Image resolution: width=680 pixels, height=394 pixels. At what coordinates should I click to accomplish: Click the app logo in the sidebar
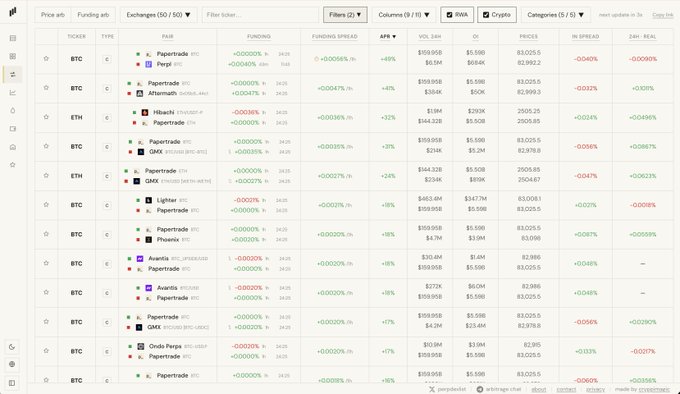pyautogui.click(x=13, y=12)
